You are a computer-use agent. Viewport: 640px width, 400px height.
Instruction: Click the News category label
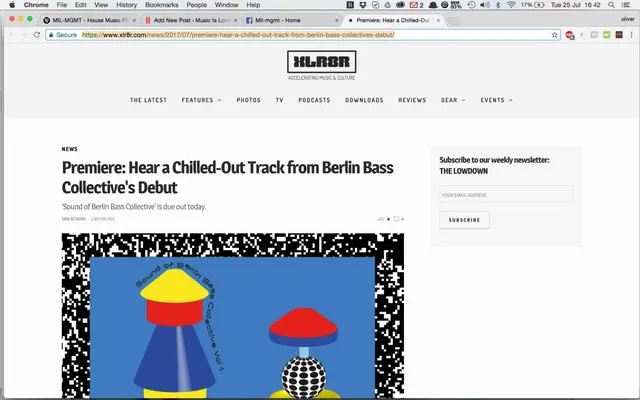[69, 149]
